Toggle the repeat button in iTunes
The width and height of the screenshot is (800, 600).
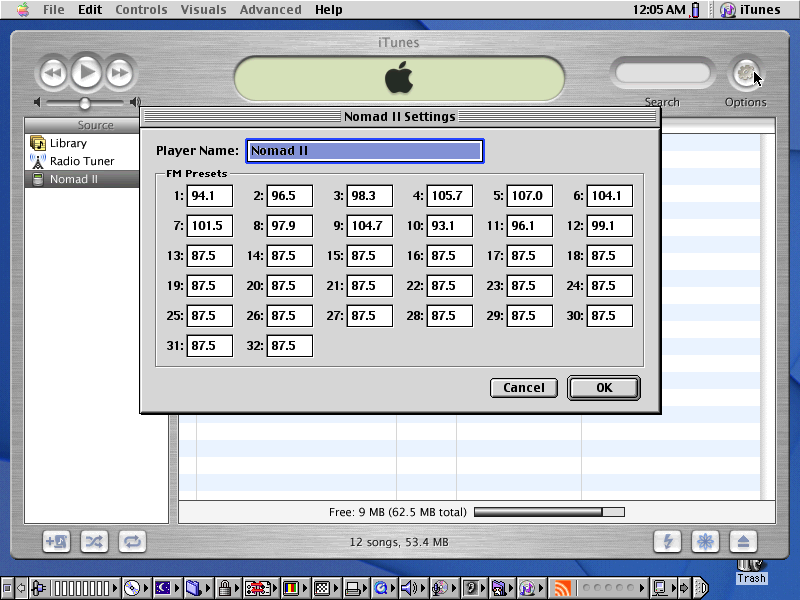133,541
